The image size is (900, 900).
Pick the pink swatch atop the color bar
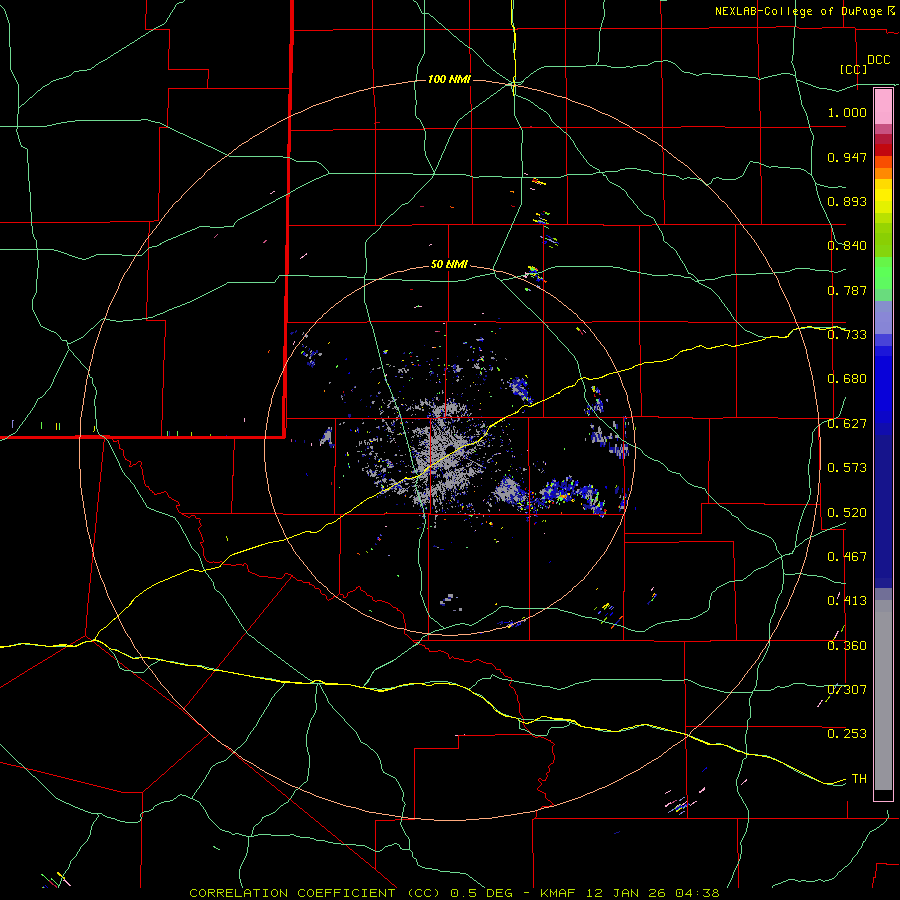coord(883,107)
